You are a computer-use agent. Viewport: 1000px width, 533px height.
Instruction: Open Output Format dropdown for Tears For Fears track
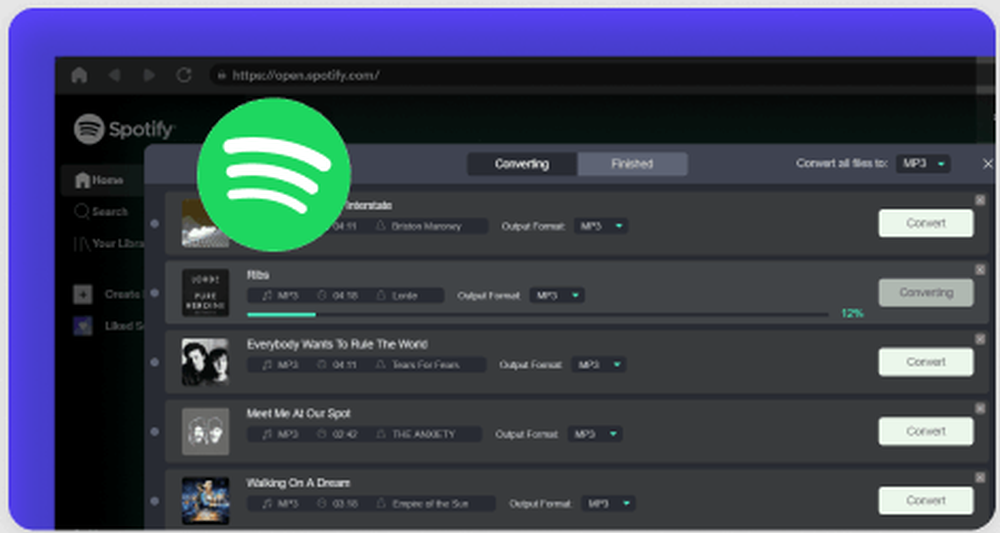(599, 365)
